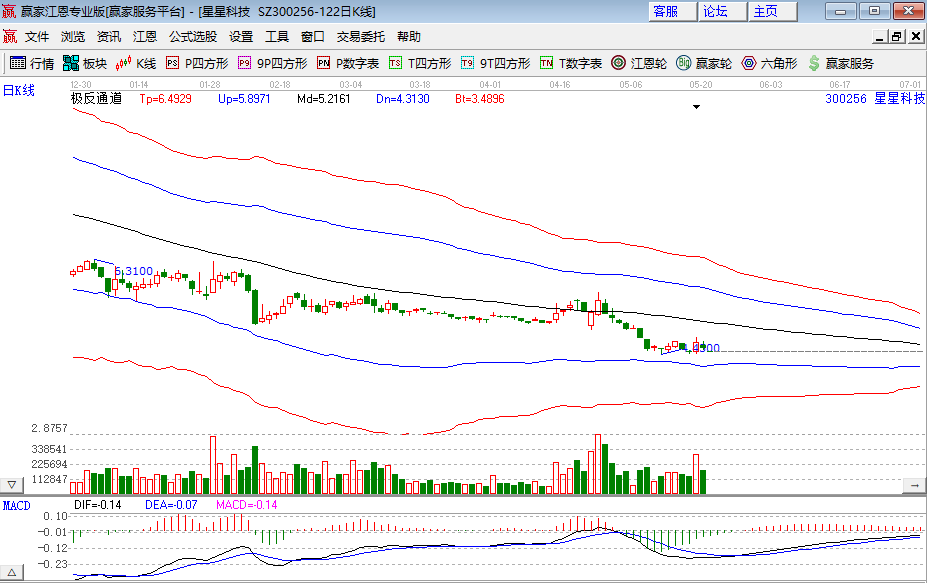Click the right arrow button at volume panel edge

[914, 485]
